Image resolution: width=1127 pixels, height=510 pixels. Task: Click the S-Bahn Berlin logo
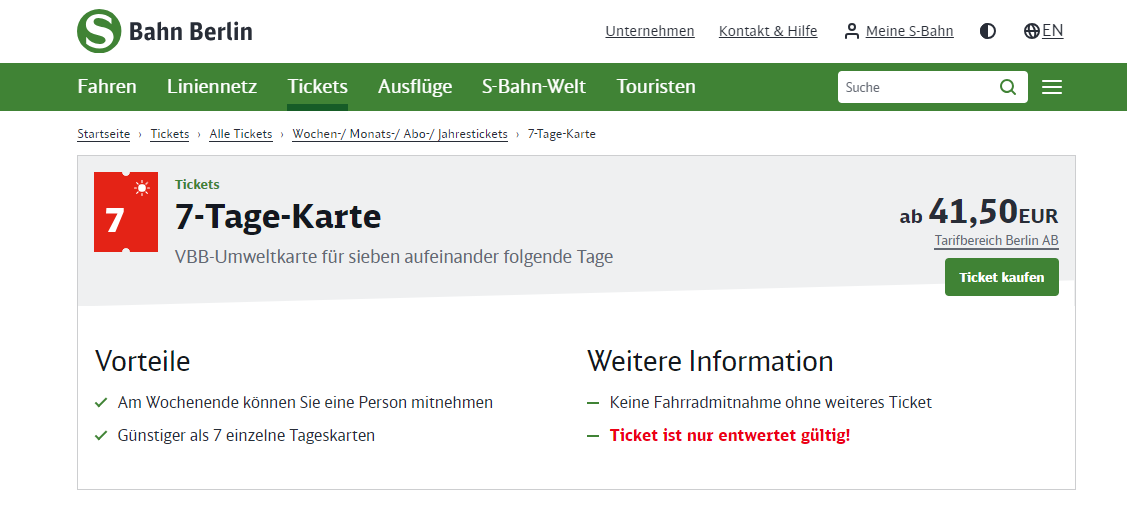pos(165,31)
